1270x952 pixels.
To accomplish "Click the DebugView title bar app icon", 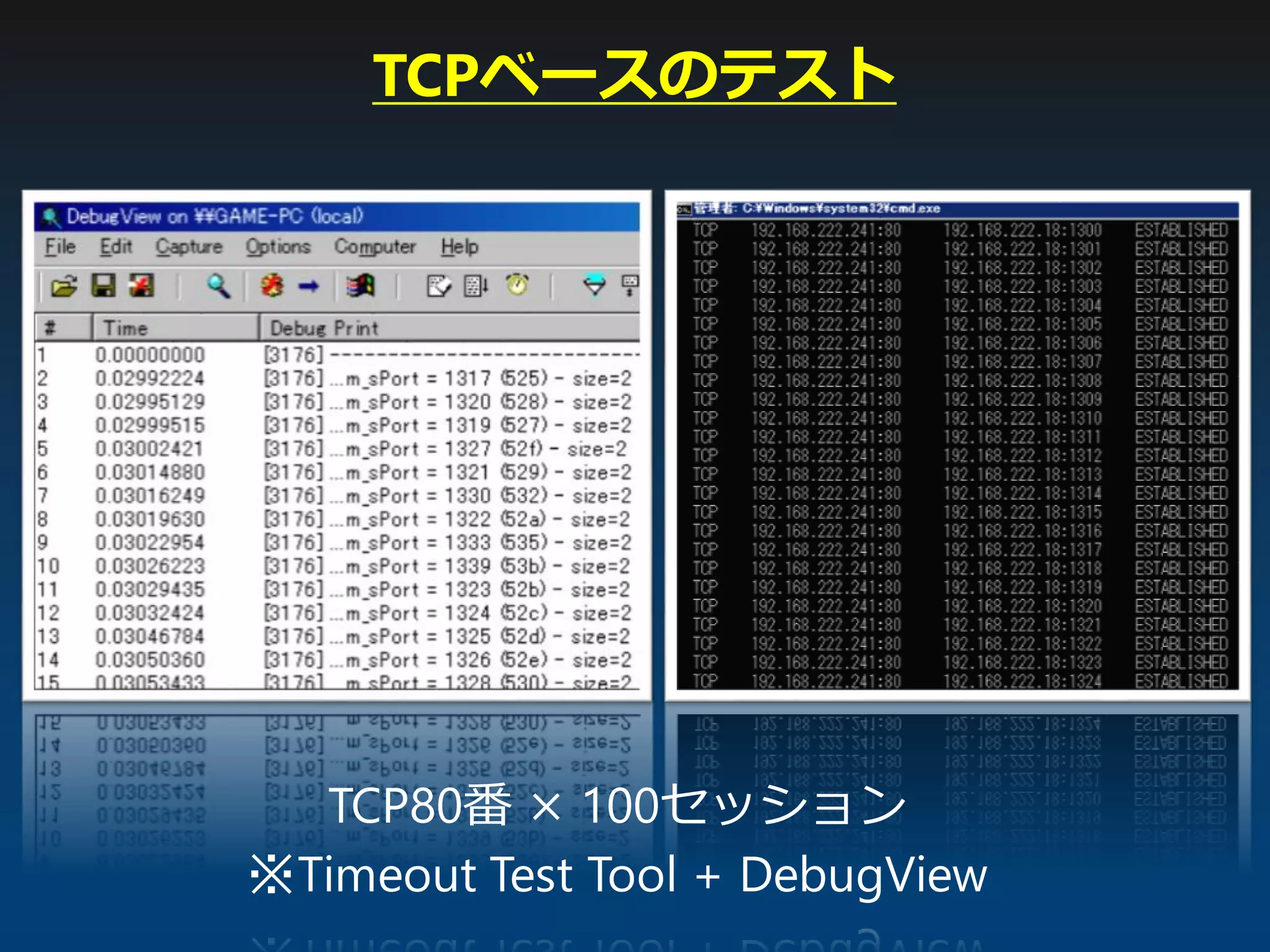I will tap(51, 217).
